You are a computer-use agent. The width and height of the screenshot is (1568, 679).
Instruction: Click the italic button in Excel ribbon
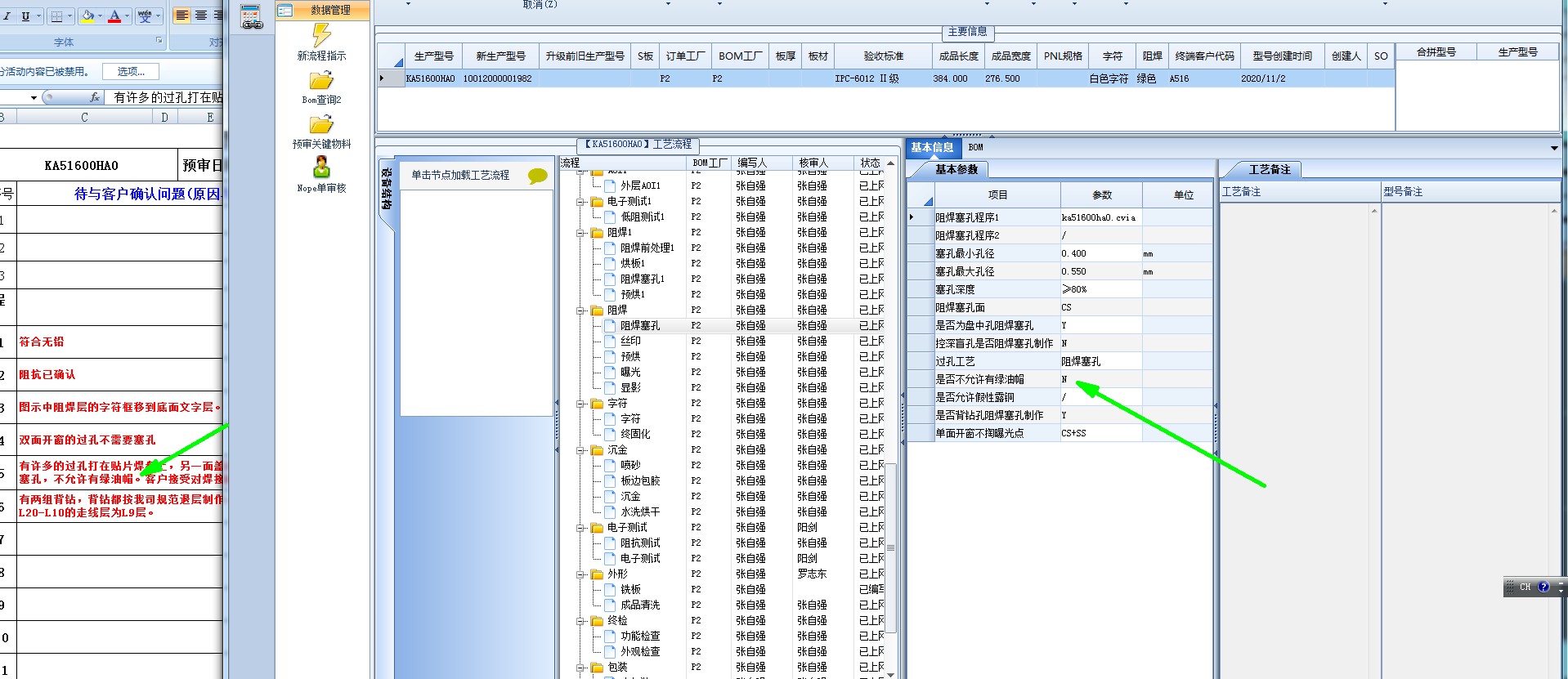point(6,16)
